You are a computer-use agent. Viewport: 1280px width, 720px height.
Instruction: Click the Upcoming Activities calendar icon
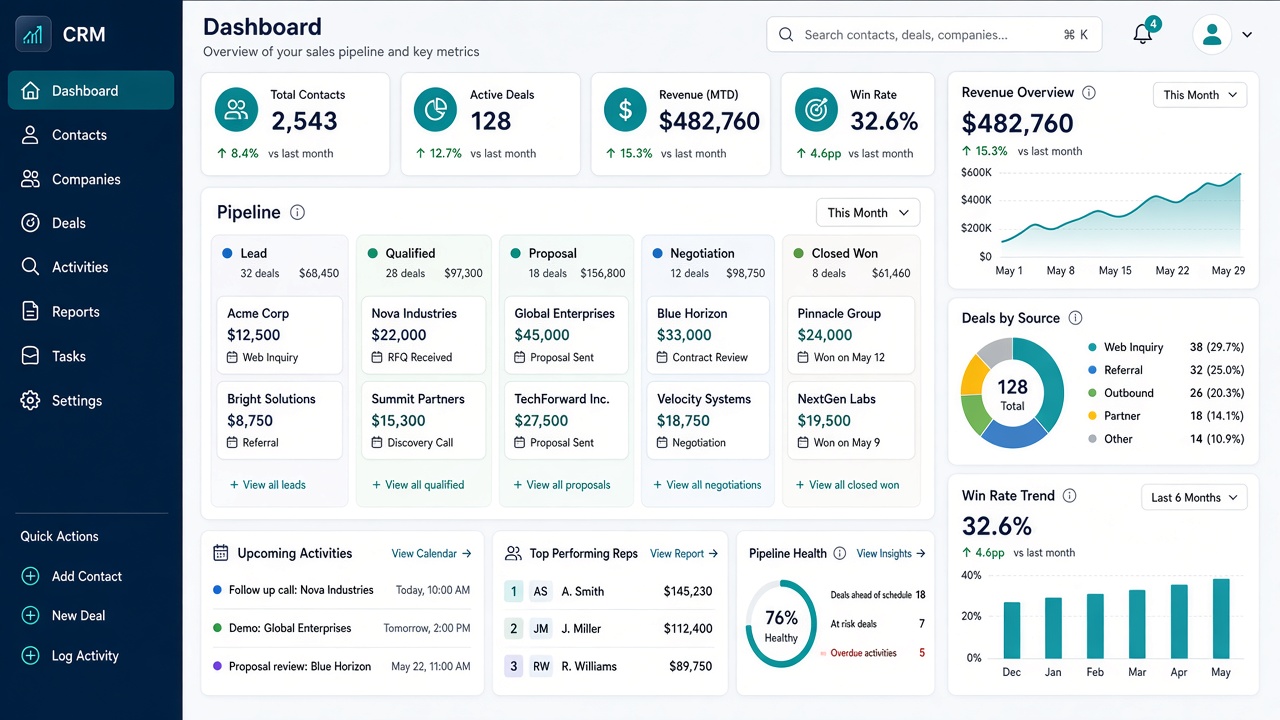[x=221, y=553]
